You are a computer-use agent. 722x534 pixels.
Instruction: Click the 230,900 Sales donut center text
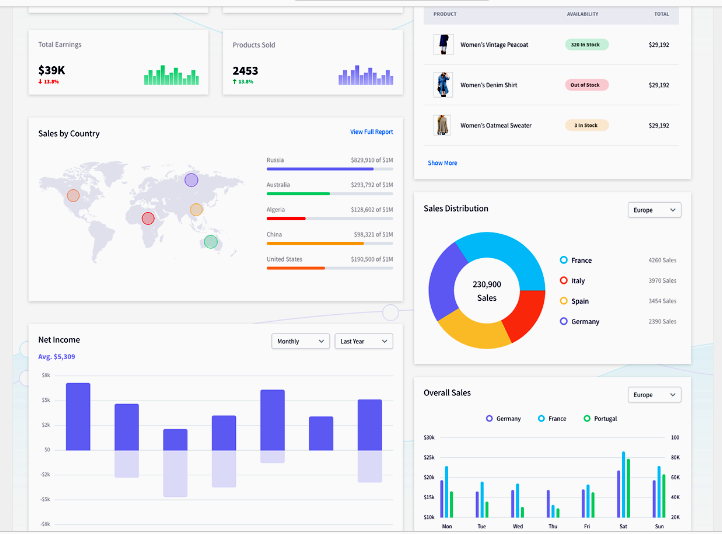click(487, 291)
